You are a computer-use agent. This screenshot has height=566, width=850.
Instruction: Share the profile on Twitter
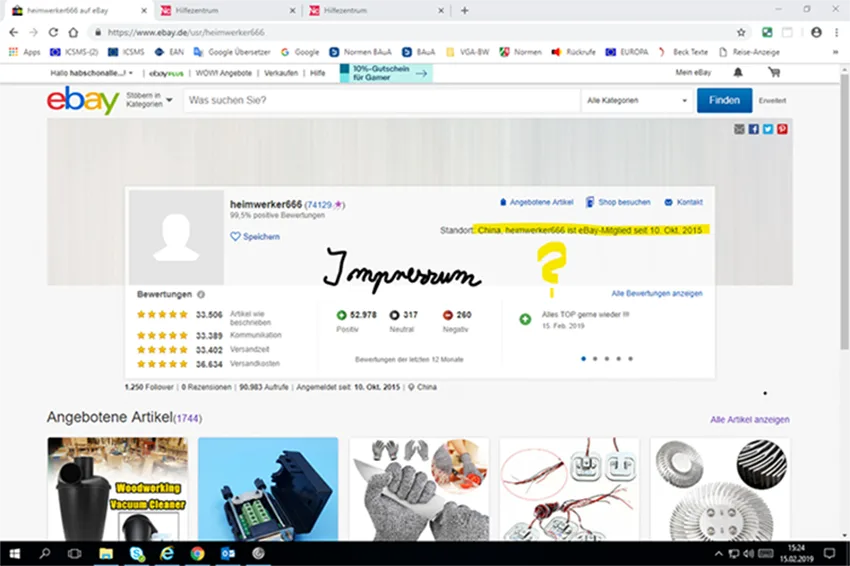768,129
